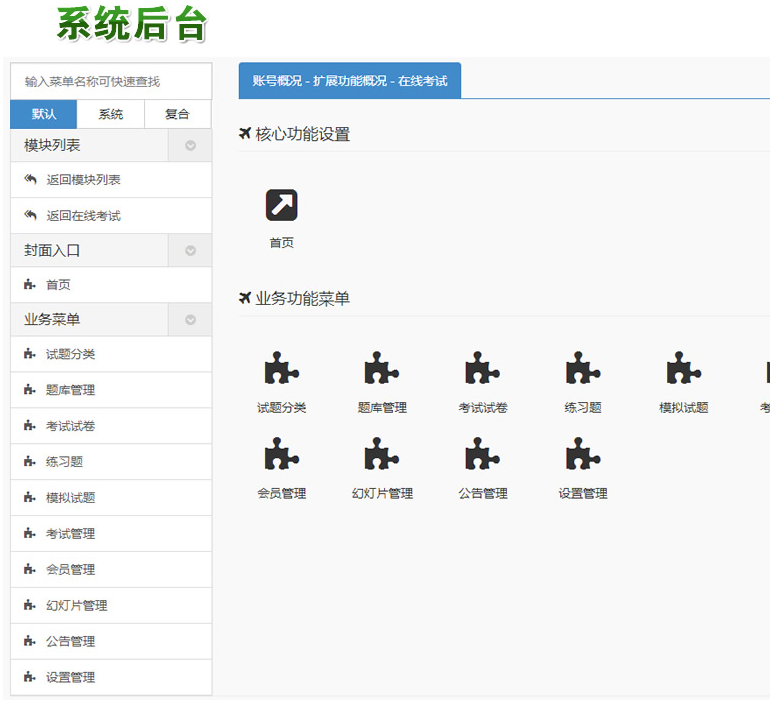Collapse the 业务菜单 section chevron
The height and width of the screenshot is (703, 783).
pyautogui.click(x=190, y=320)
